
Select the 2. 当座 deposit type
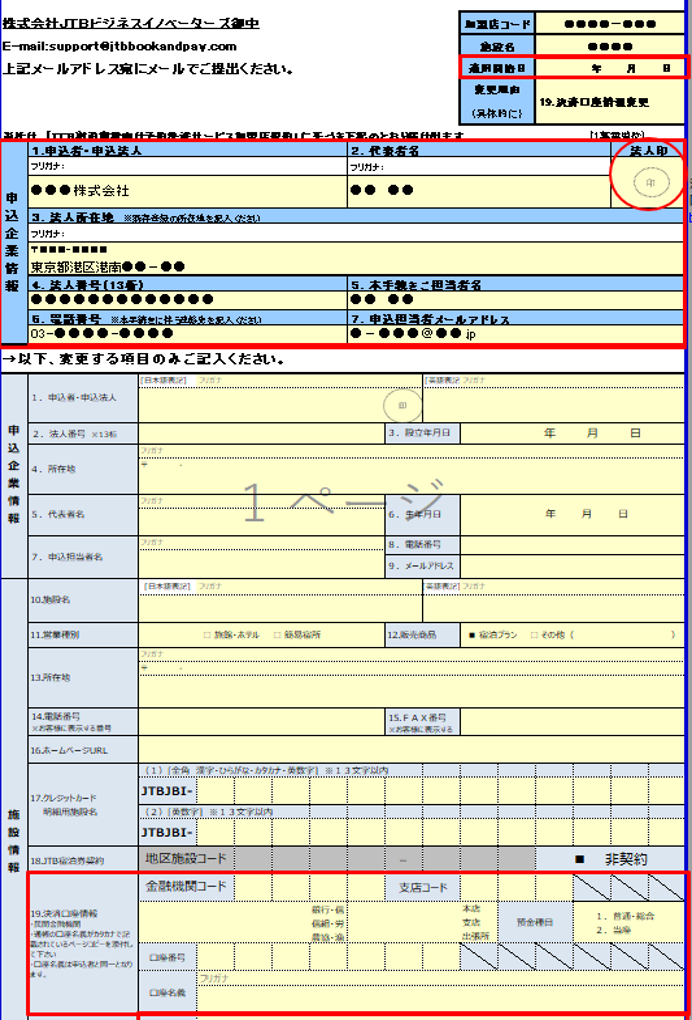coord(615,930)
